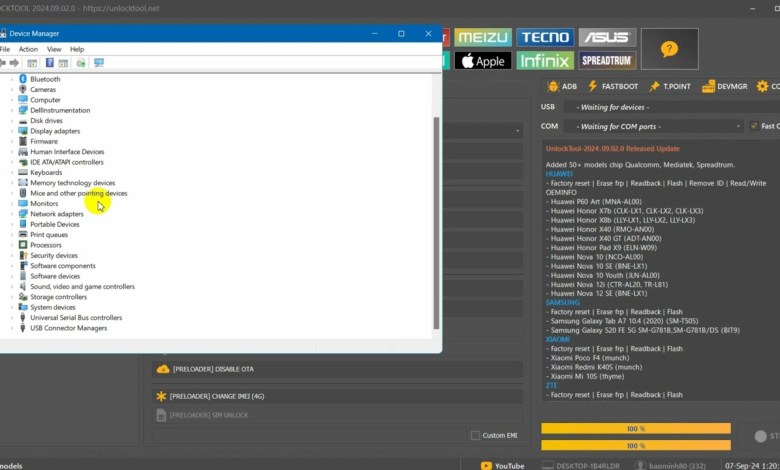The image size is (780, 470).
Task: Click [PRELOADER] DISABLE OTA button
Action: [212, 369]
